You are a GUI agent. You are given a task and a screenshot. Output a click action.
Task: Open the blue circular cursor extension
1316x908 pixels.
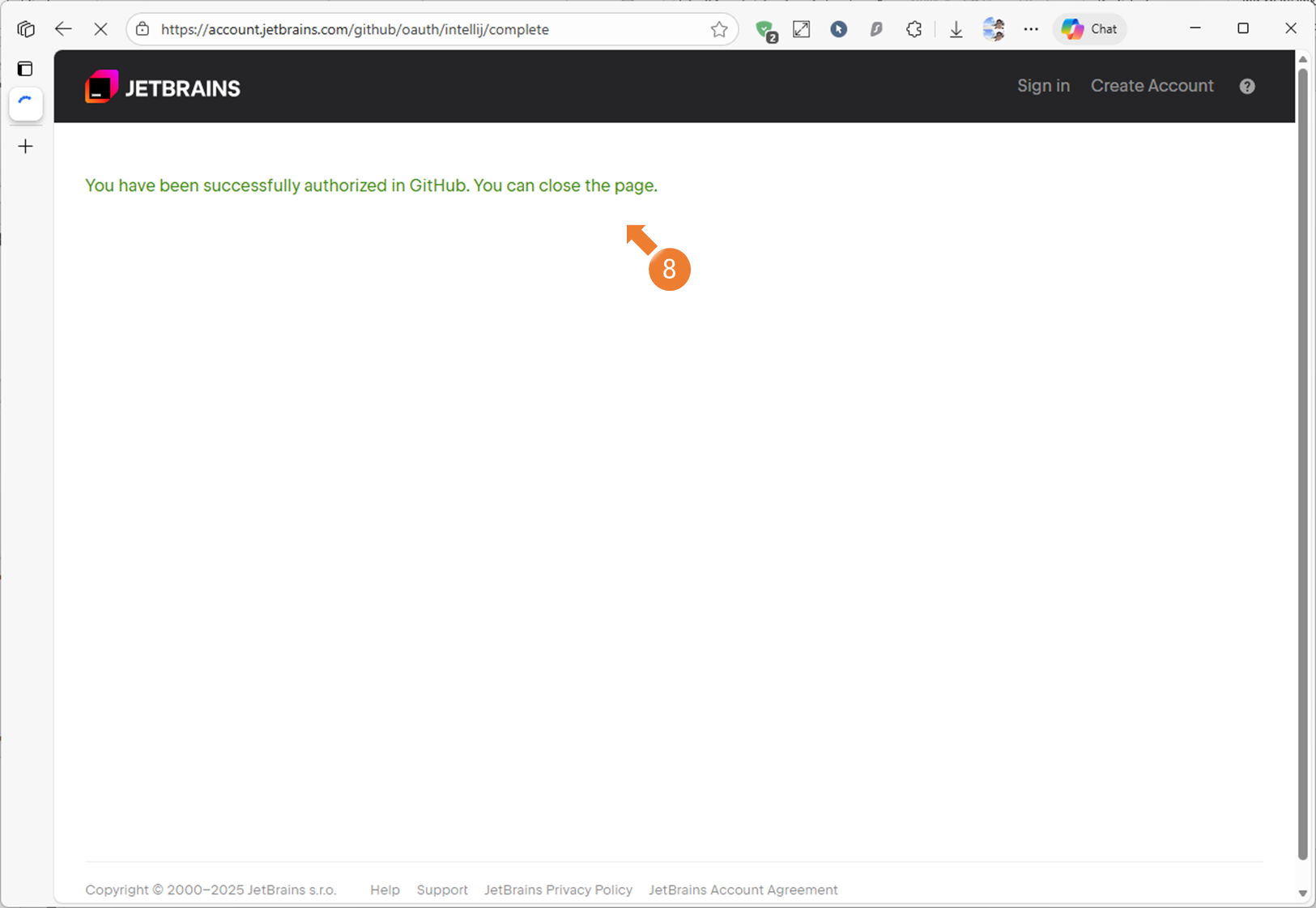(839, 29)
